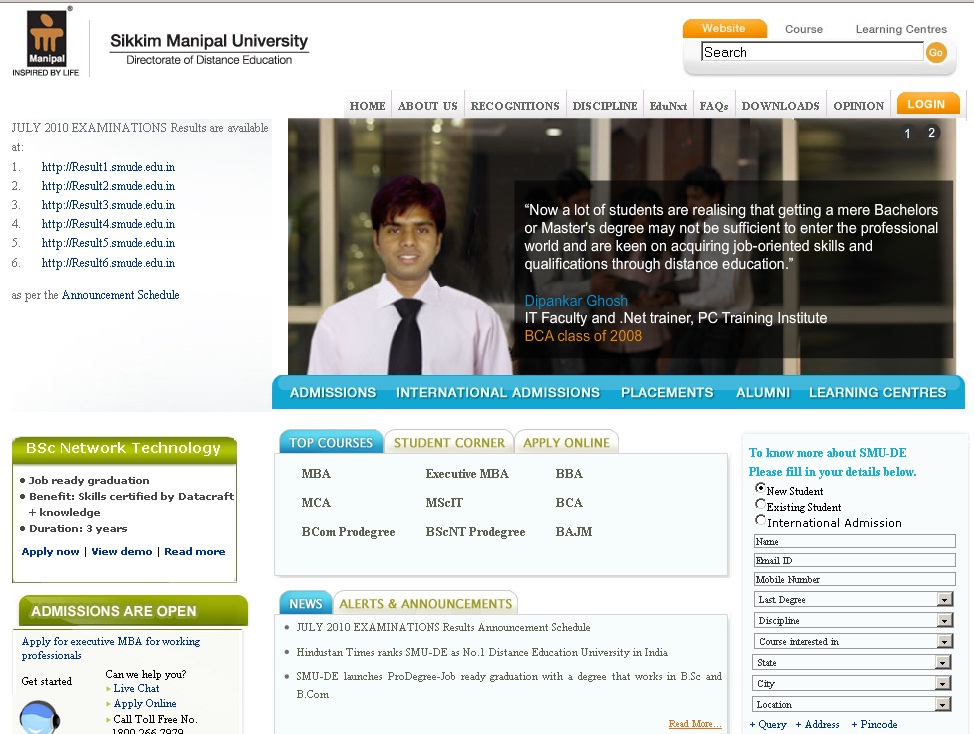Select the ALERTS & ANNOUNCEMENTS tab

(426, 603)
